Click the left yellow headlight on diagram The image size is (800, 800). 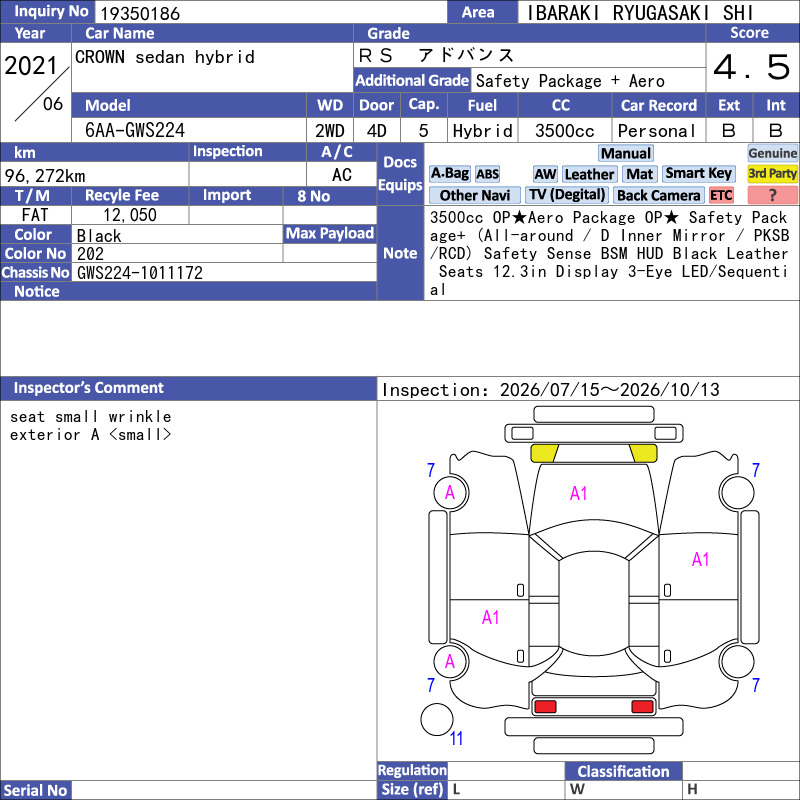click(x=544, y=453)
